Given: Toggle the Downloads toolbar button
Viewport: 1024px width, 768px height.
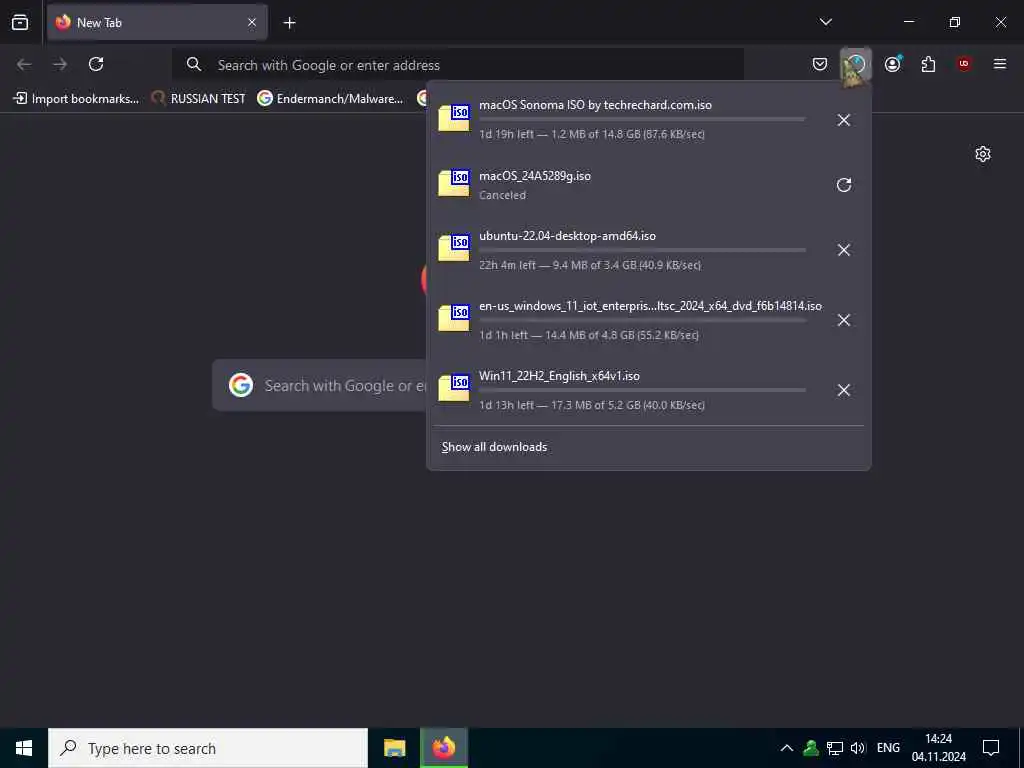Looking at the screenshot, I should point(856,65).
